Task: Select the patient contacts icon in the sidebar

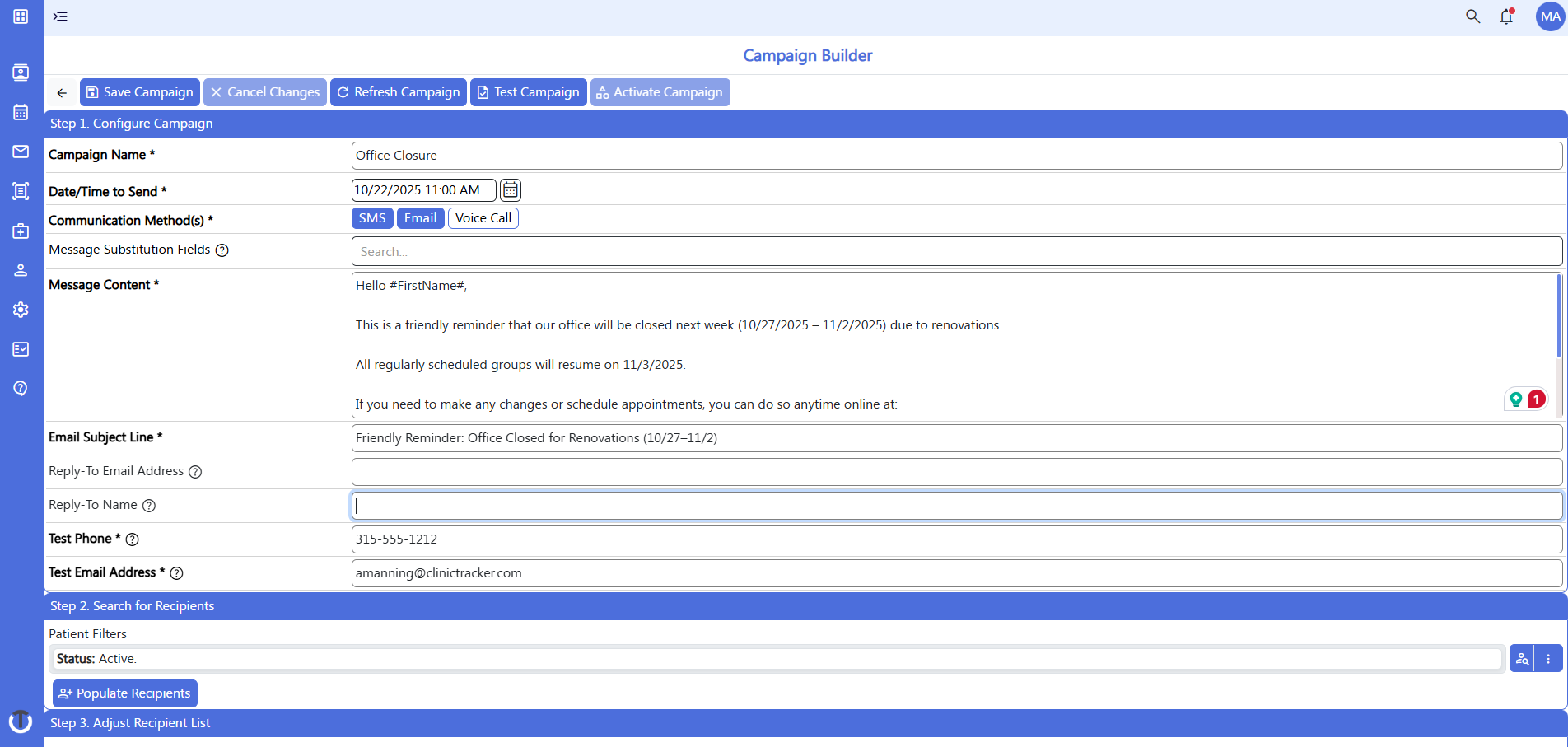Action: tap(20, 73)
